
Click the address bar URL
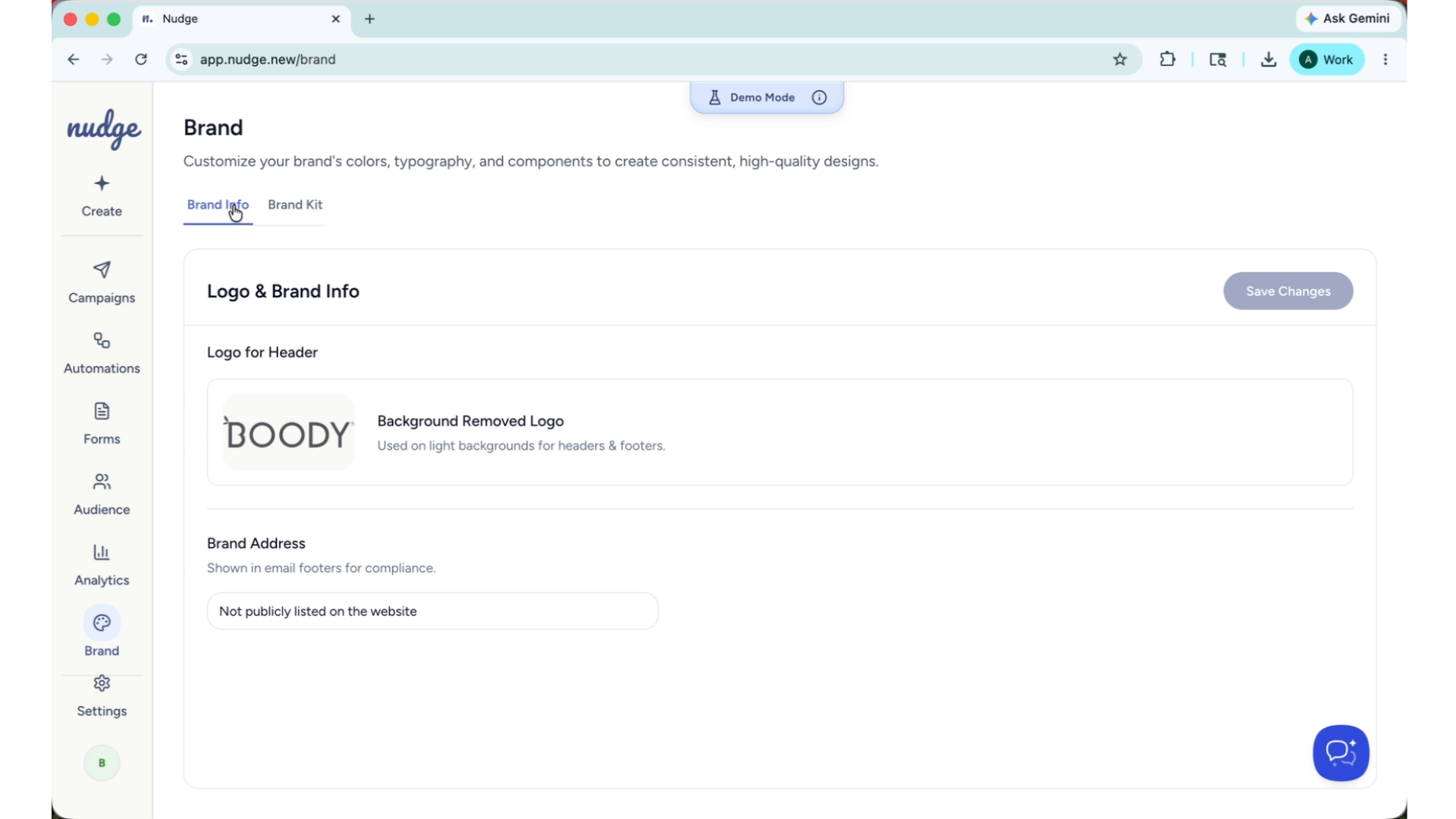(x=268, y=59)
